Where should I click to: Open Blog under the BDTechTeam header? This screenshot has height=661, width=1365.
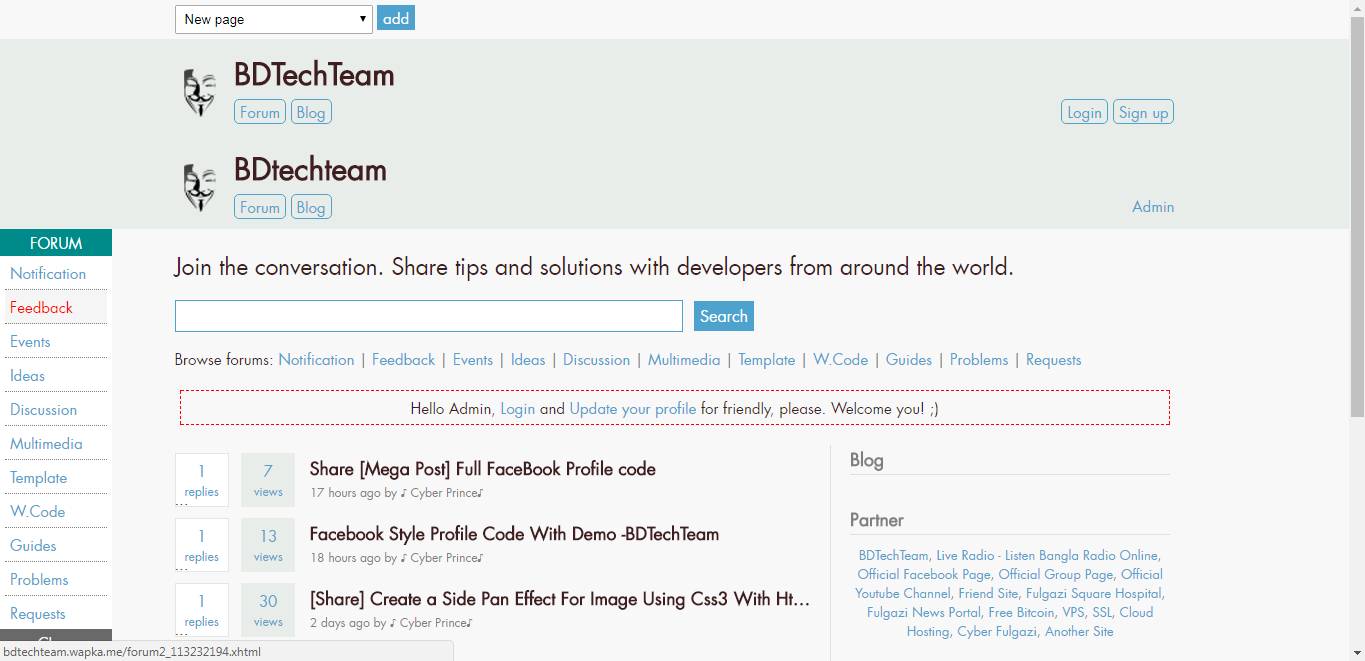[x=311, y=112]
